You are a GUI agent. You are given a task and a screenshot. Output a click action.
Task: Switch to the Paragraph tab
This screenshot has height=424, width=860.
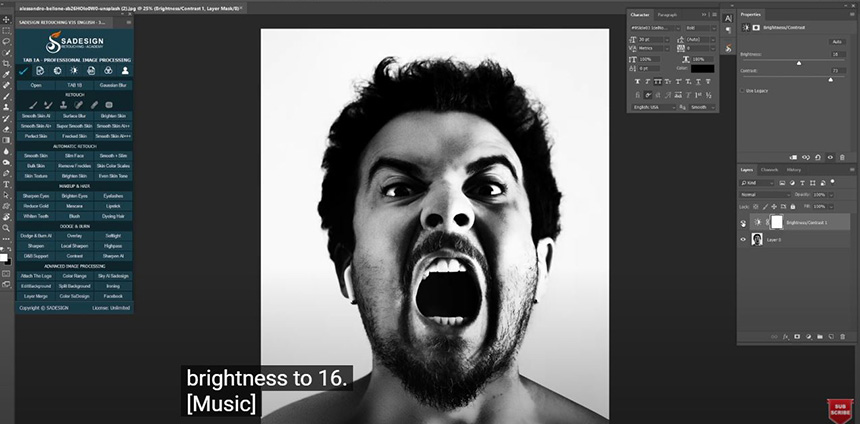[x=667, y=15]
